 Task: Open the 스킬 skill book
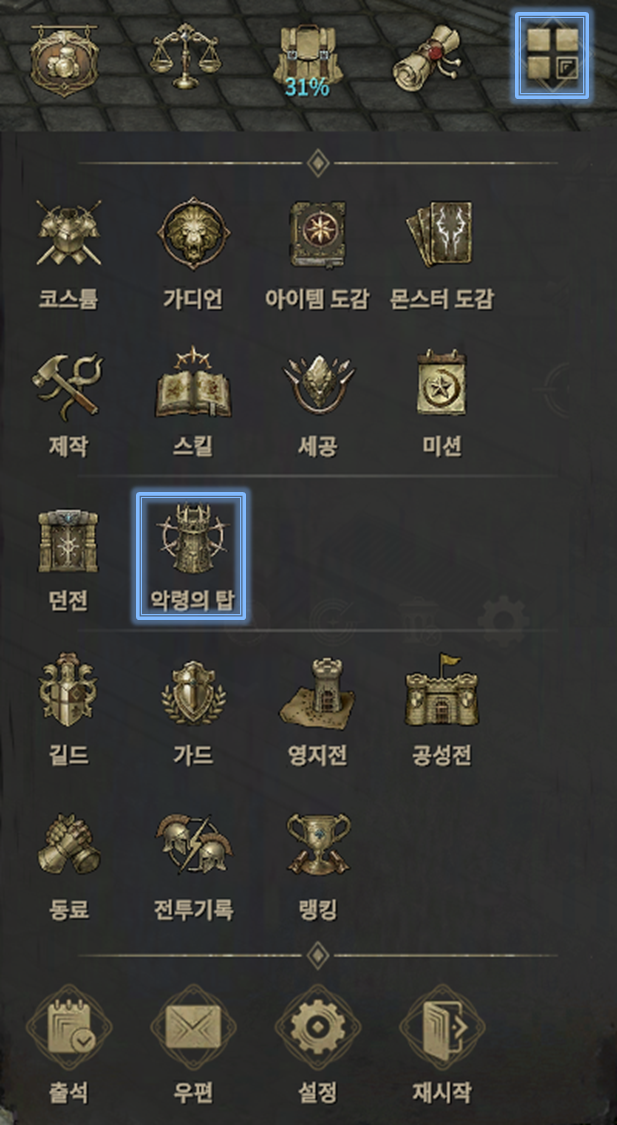pyautogui.click(x=194, y=403)
